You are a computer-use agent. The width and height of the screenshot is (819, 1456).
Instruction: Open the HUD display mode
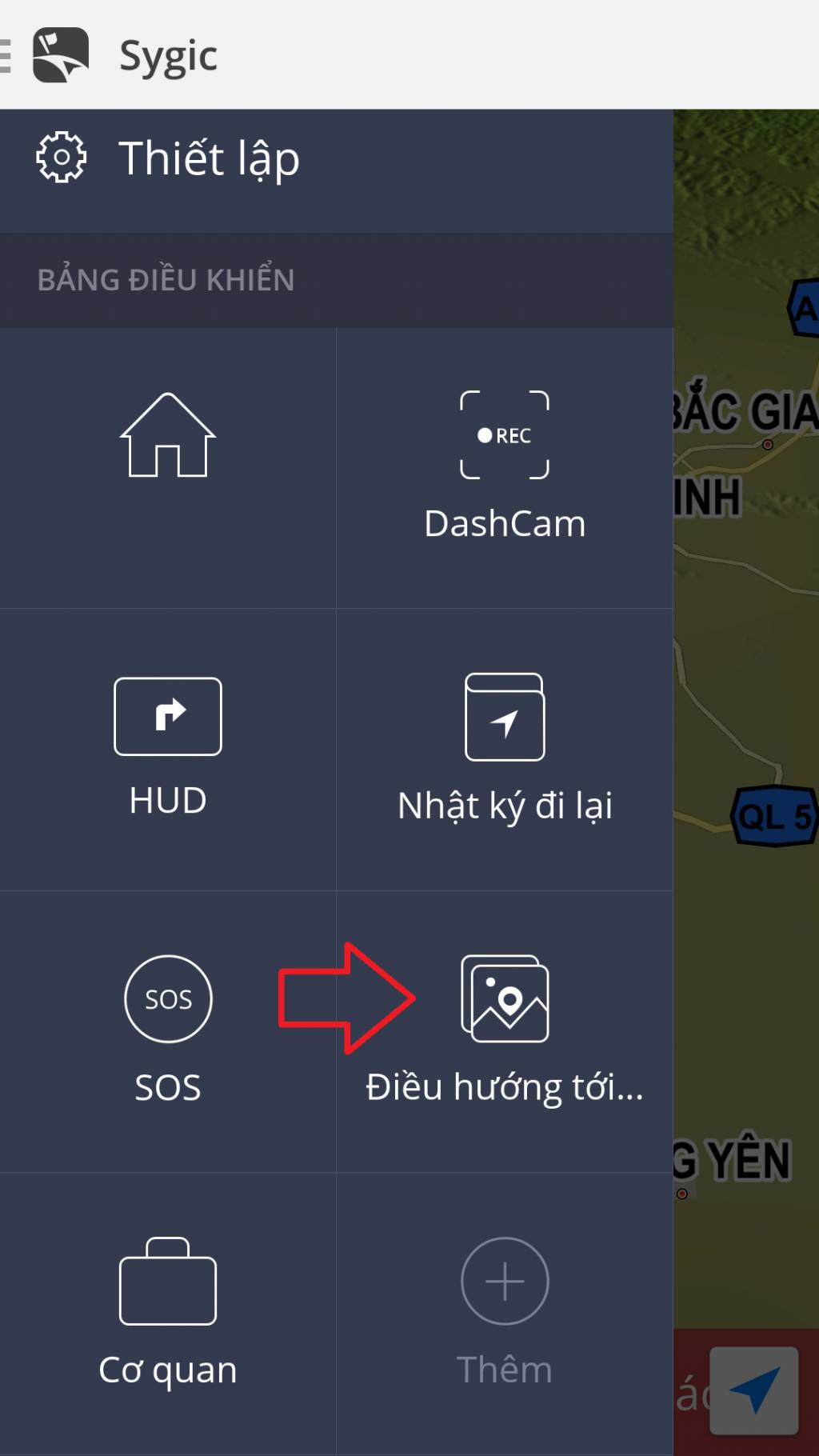coord(168,750)
